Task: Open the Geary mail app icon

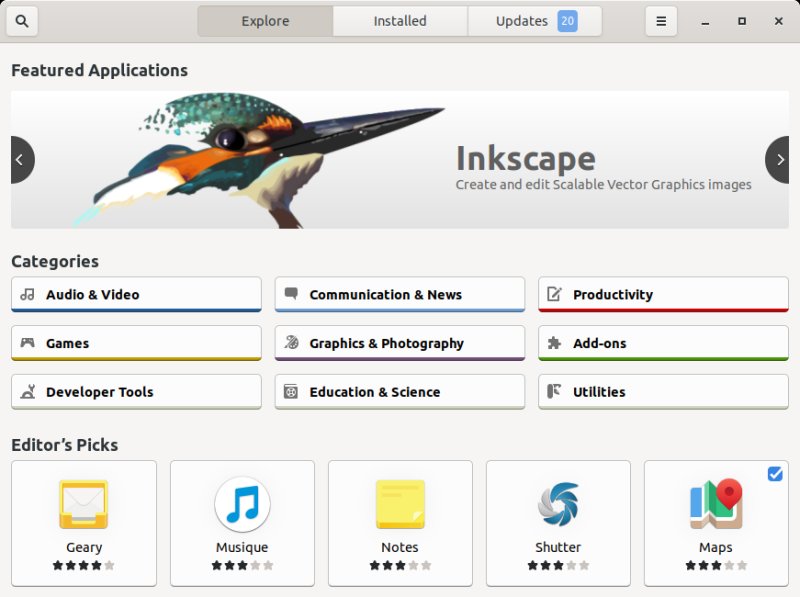Action: [83, 505]
